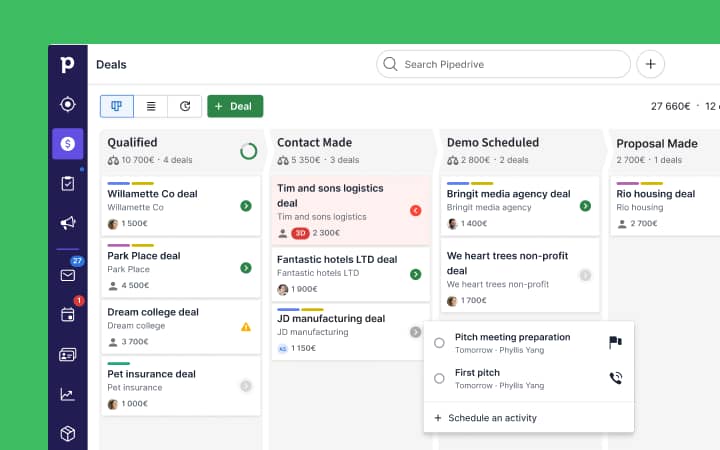This screenshot has height=450, width=720.
Task: Click We heart trees grey activity arrow
Action: 585,275
